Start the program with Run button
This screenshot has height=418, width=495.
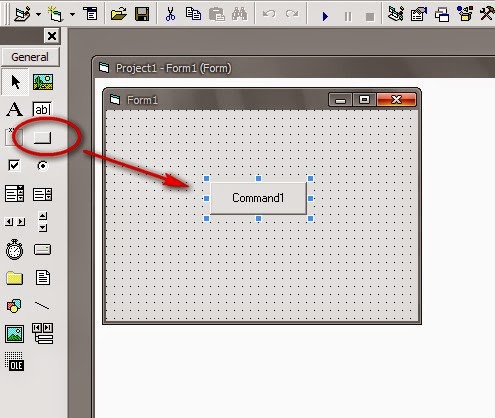click(325, 16)
